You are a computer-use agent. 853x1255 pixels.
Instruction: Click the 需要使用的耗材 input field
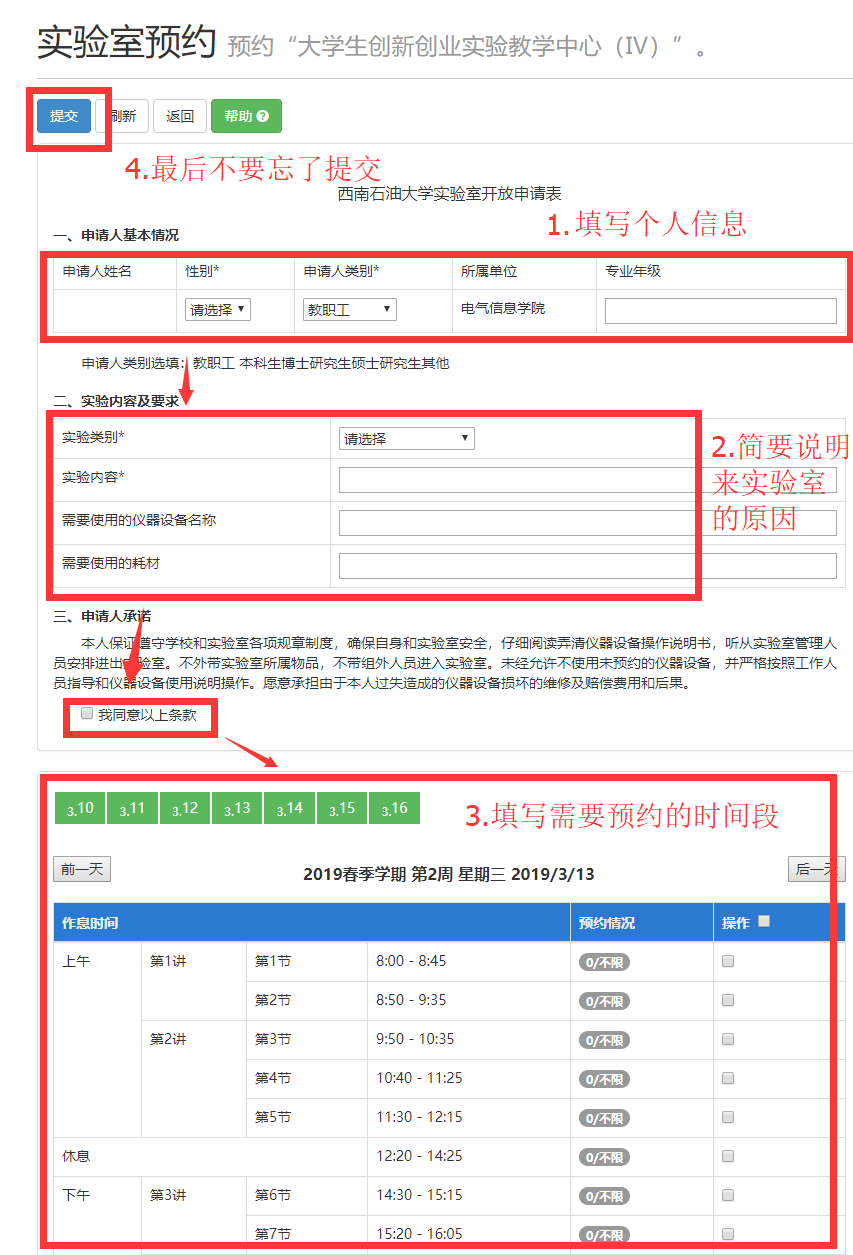[x=588, y=566]
